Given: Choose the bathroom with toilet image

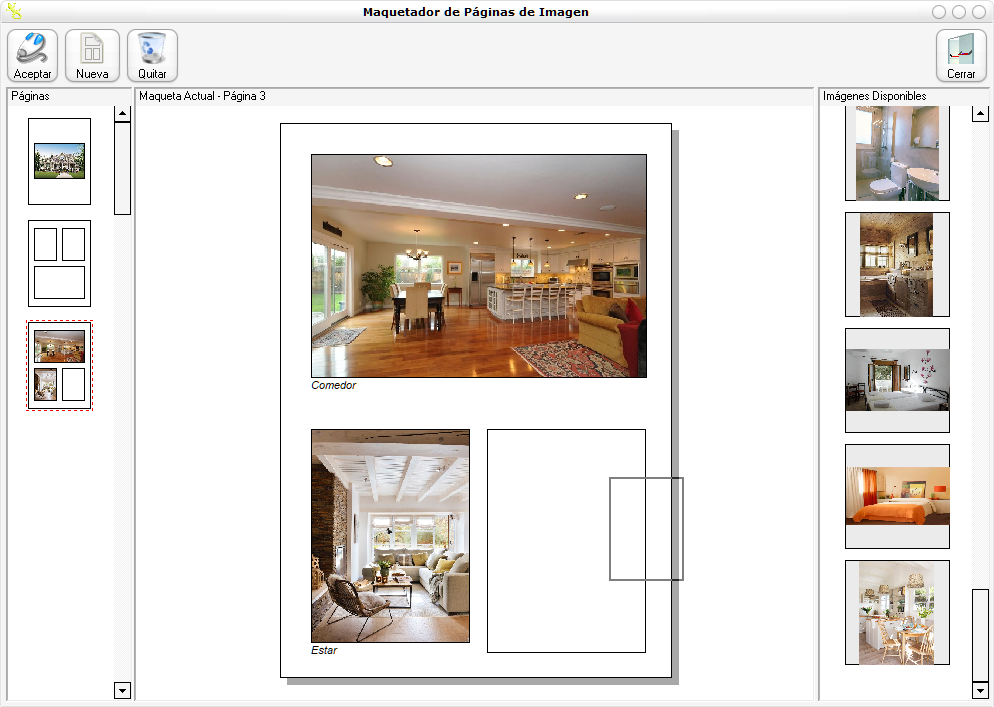Looking at the screenshot, I should (897, 154).
